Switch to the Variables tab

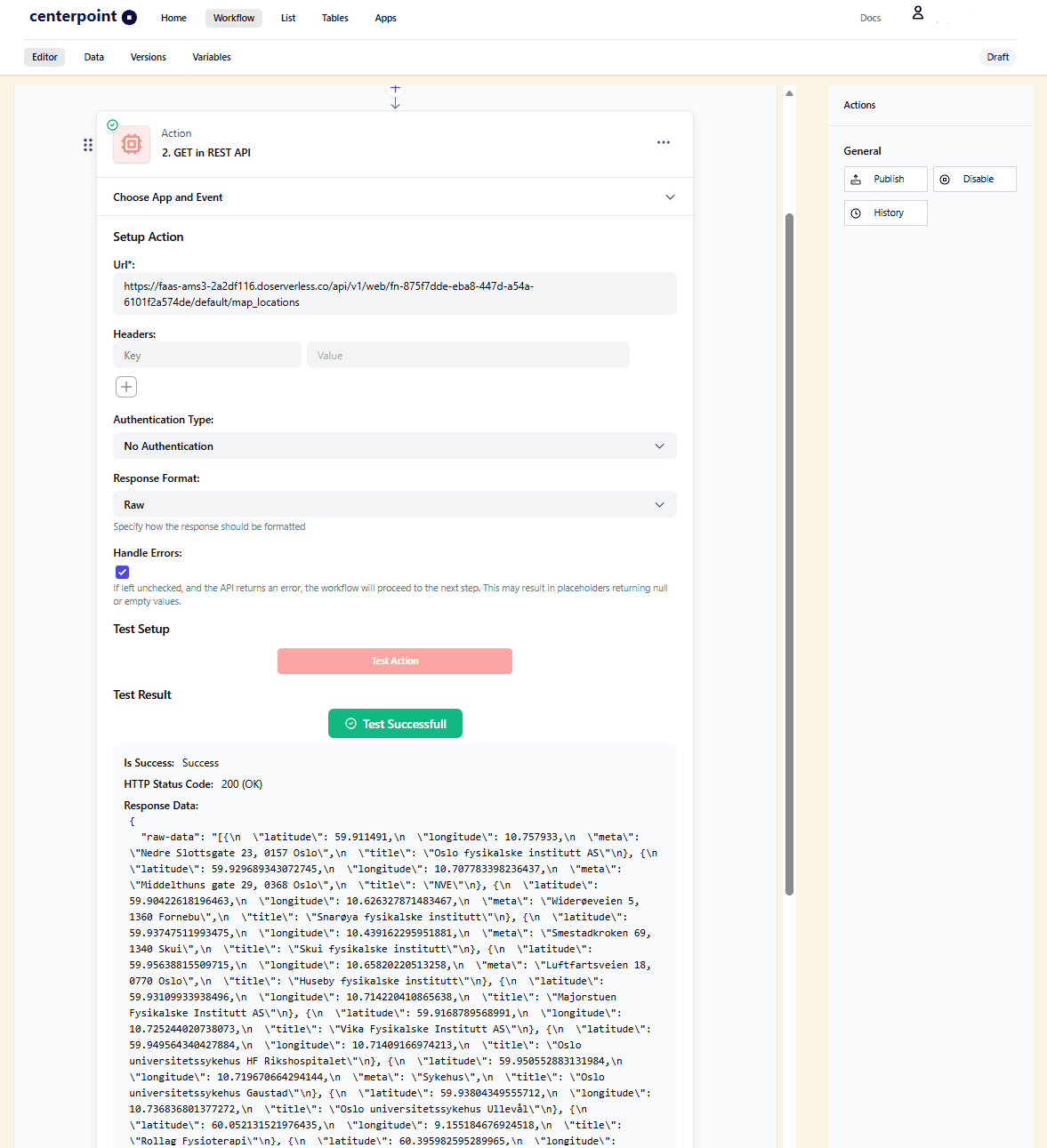pyautogui.click(x=212, y=57)
